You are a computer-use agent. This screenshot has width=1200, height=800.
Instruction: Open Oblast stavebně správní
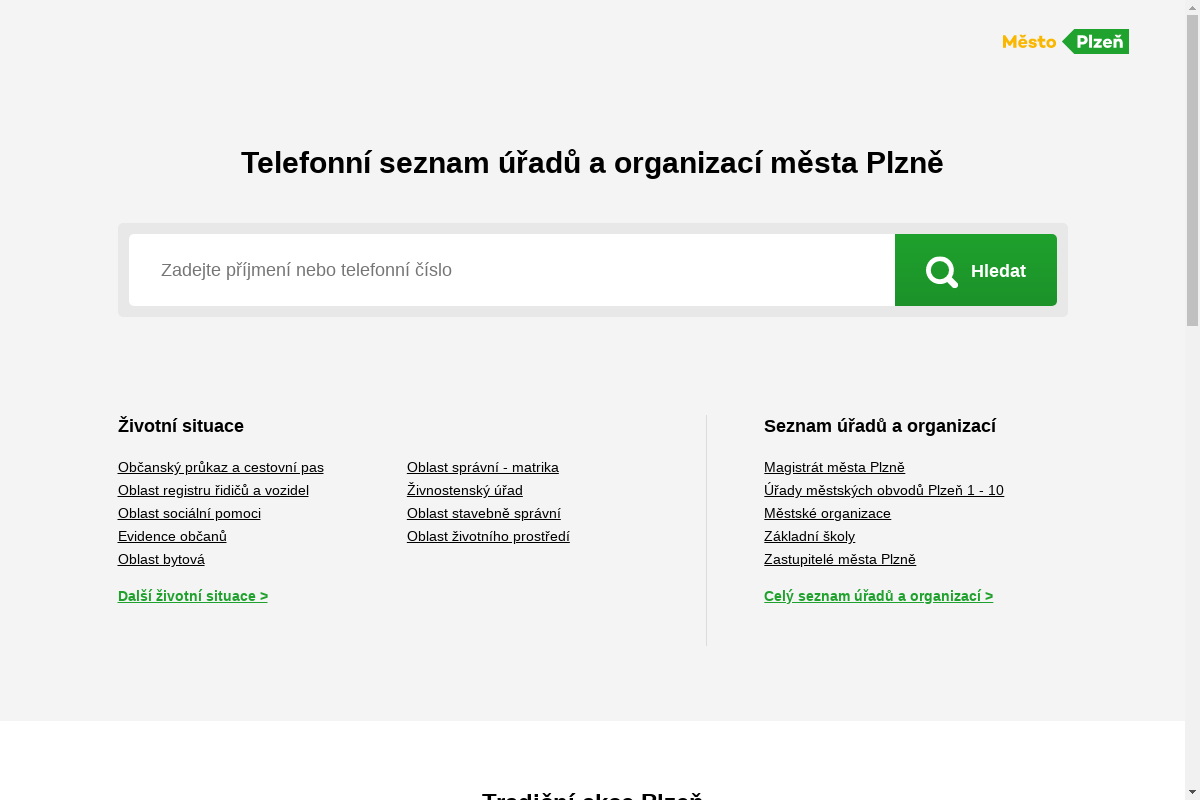click(483, 513)
